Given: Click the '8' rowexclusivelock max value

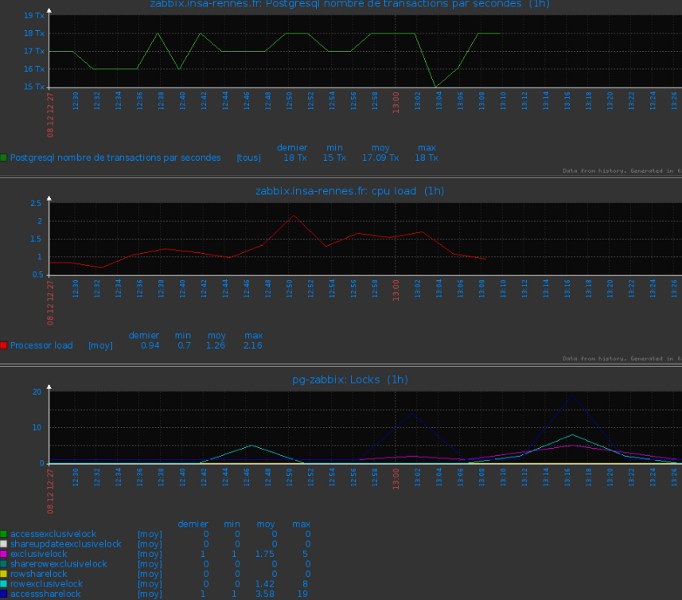Looking at the screenshot, I should pos(305,584).
